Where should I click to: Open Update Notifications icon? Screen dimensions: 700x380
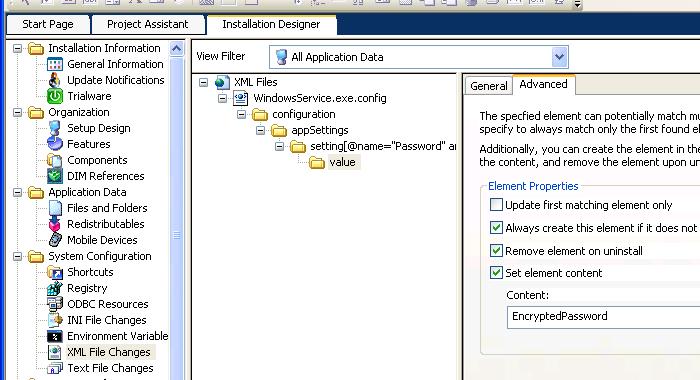(x=55, y=80)
